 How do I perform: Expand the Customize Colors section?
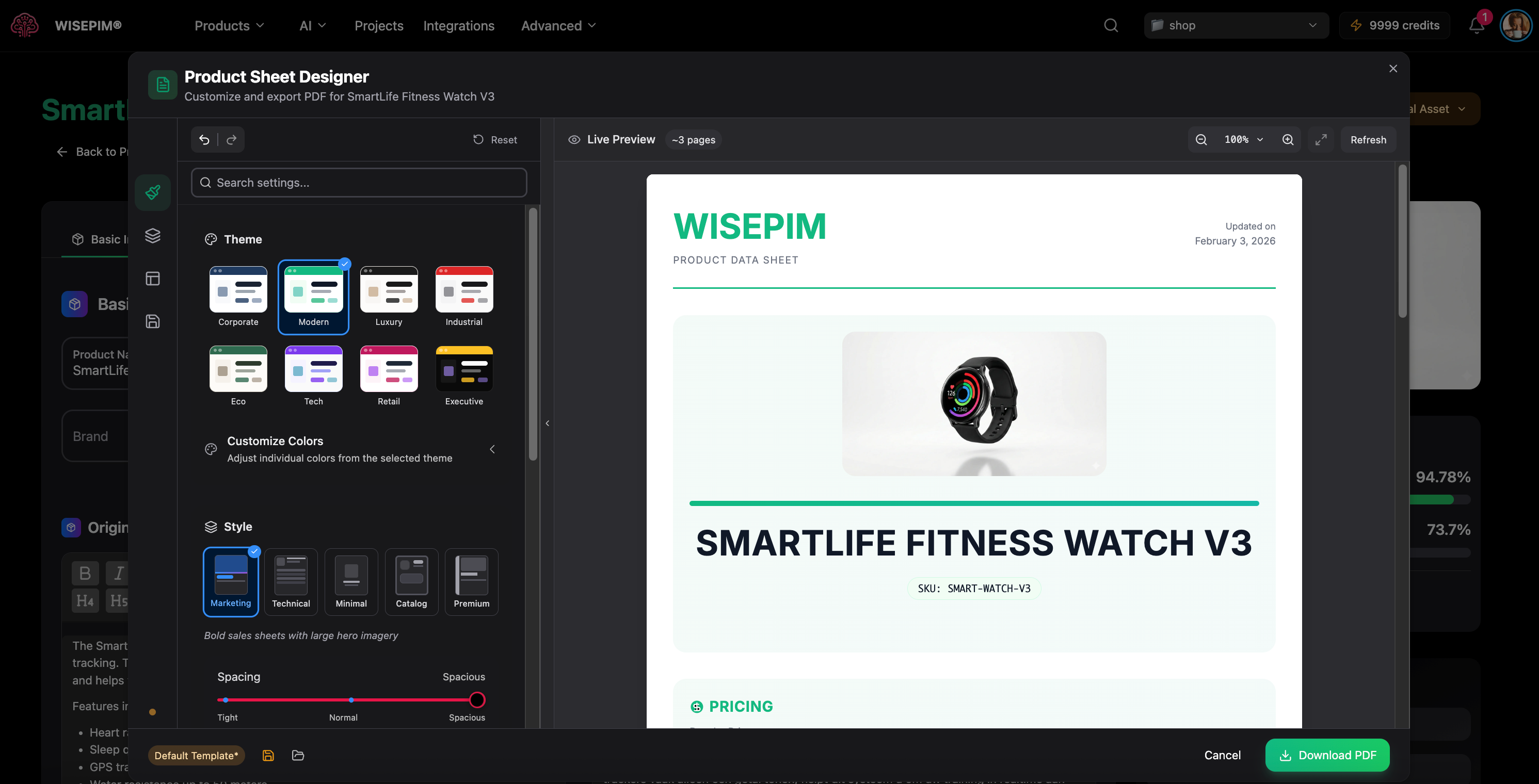click(492, 449)
